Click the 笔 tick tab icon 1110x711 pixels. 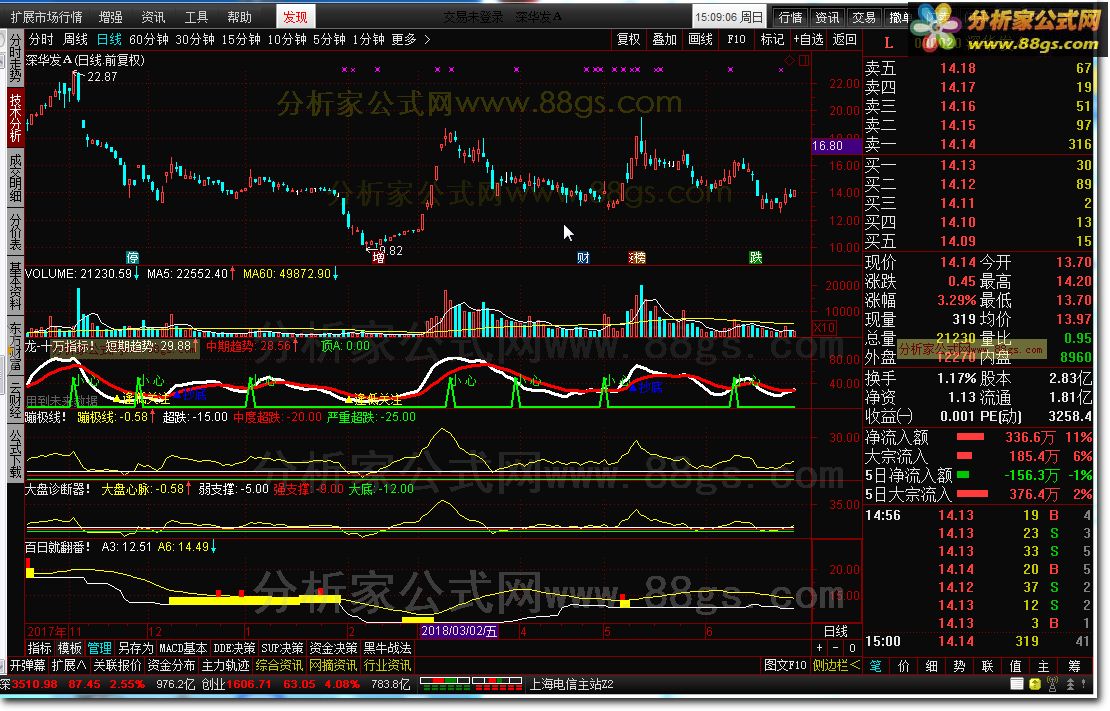876,666
